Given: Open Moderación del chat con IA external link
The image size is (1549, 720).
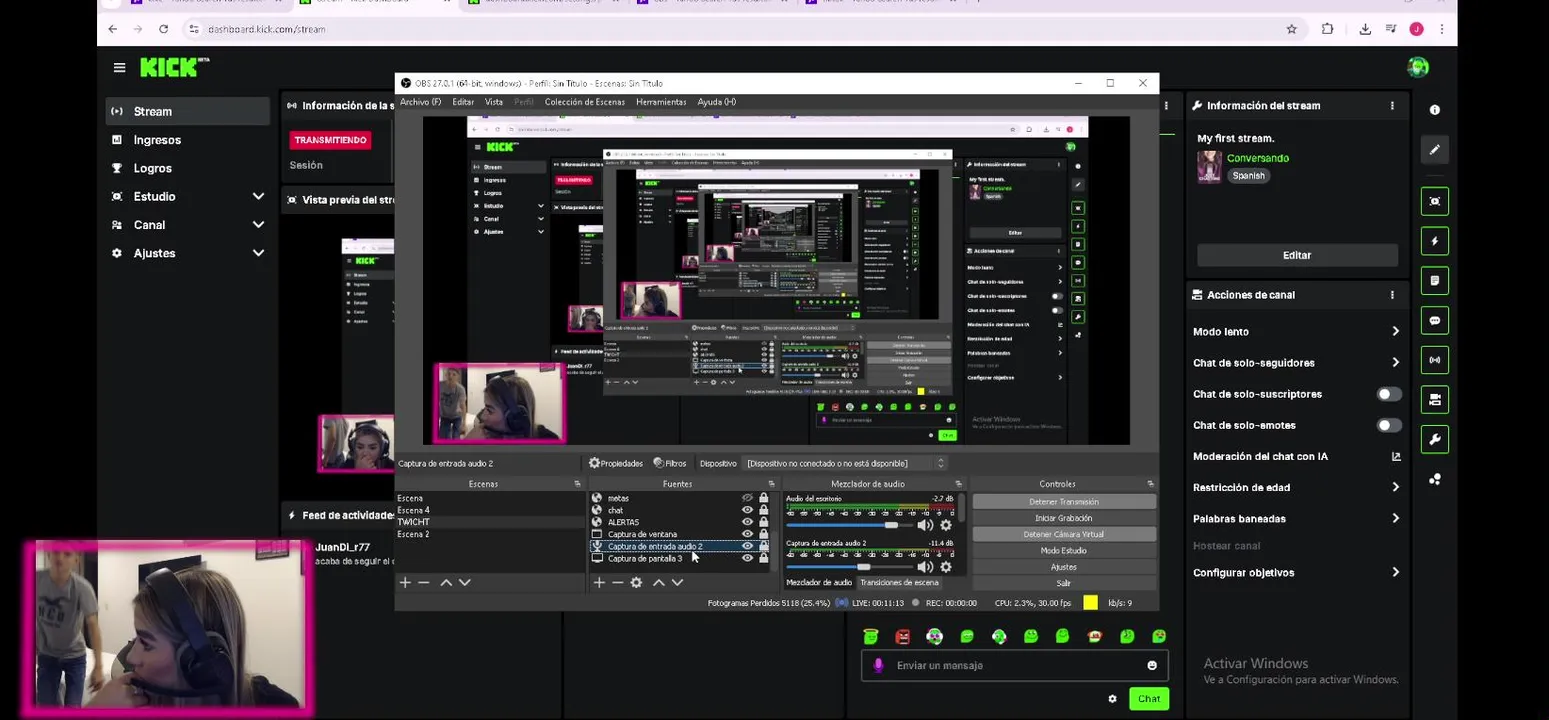Looking at the screenshot, I should (1396, 457).
